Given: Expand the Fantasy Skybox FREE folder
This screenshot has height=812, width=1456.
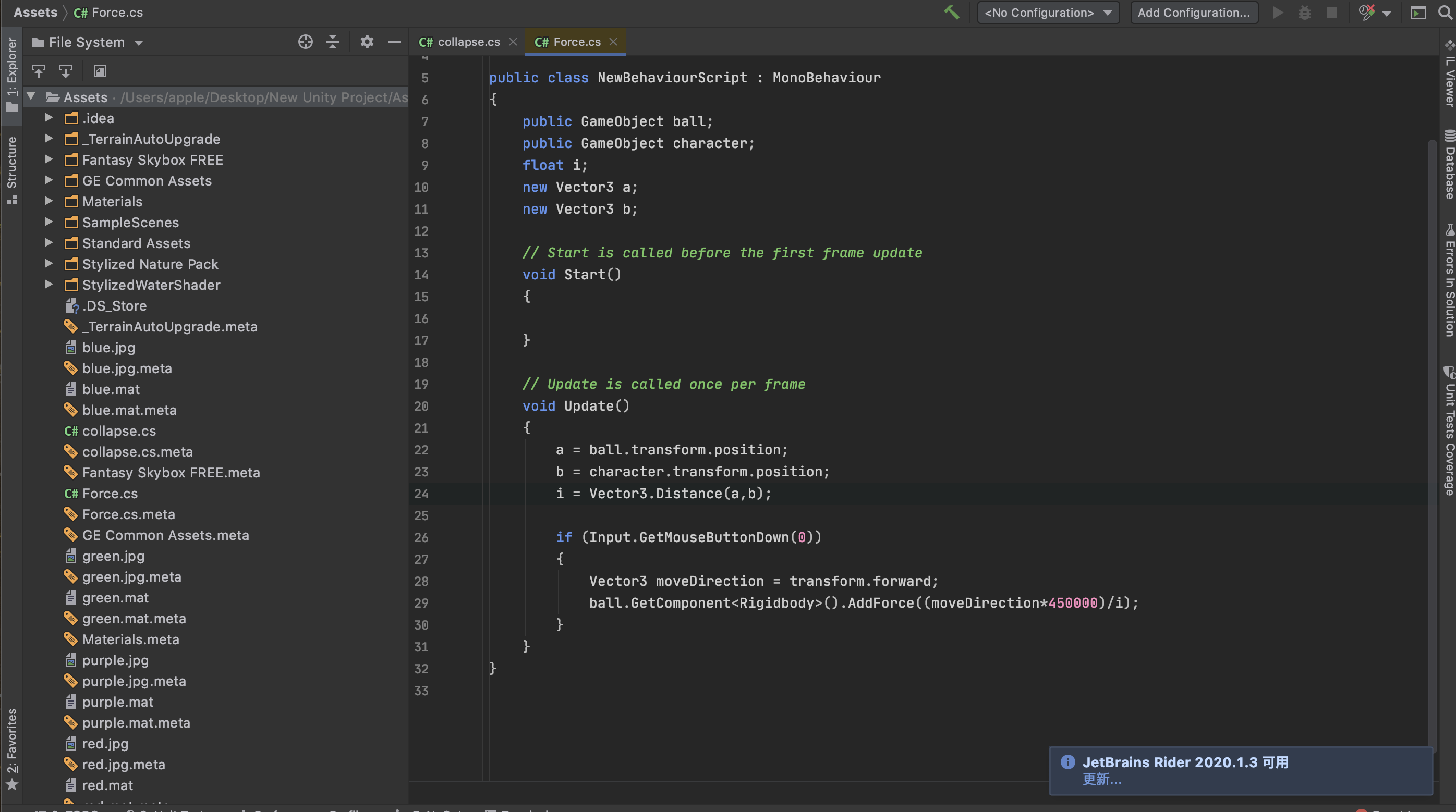Looking at the screenshot, I should click(x=48, y=159).
